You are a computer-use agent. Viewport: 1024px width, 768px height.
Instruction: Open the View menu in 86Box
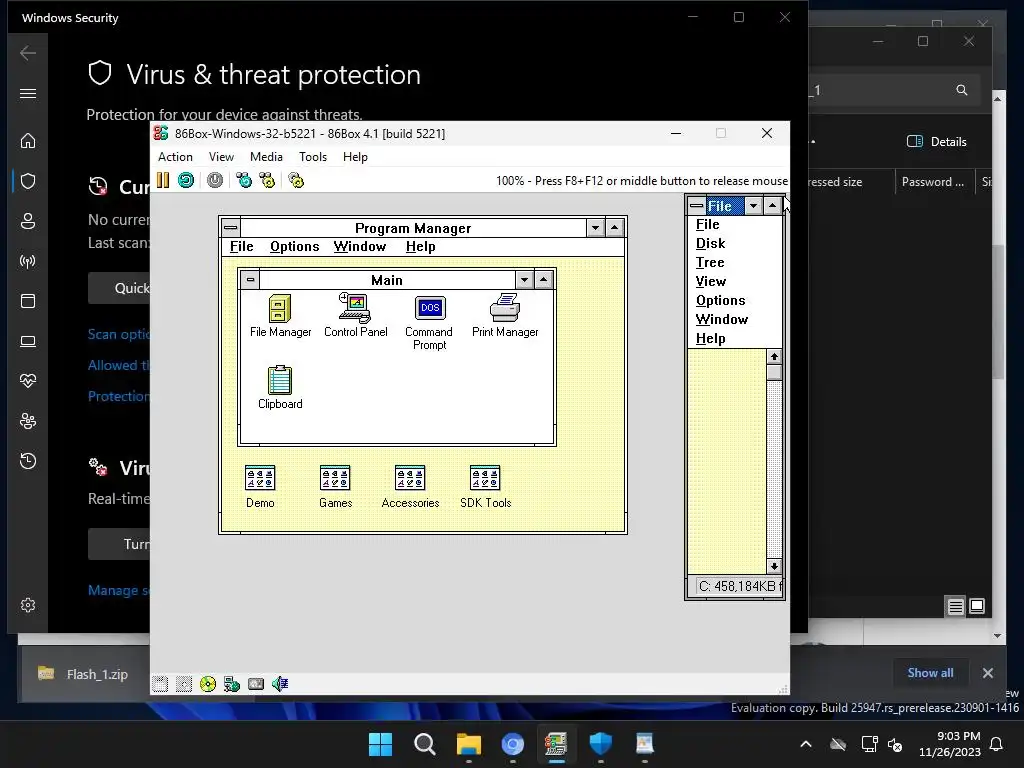click(221, 157)
